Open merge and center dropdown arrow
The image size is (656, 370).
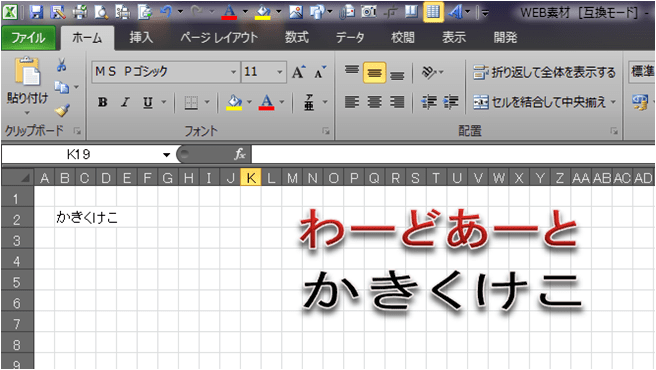613,102
